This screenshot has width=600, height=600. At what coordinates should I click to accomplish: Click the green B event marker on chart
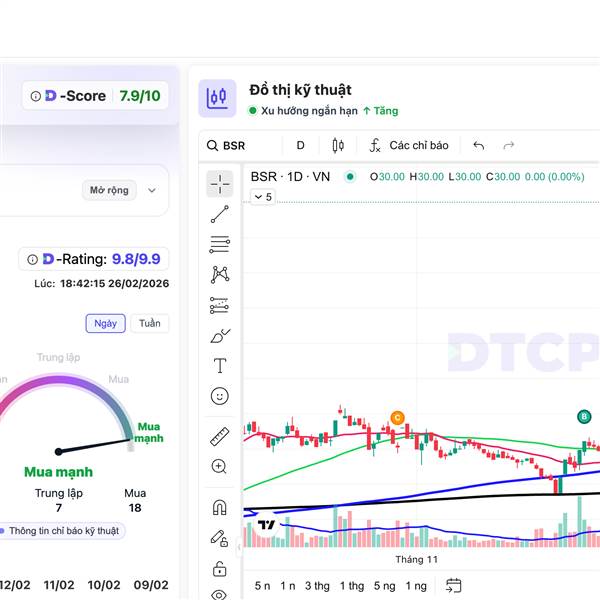(x=584, y=417)
